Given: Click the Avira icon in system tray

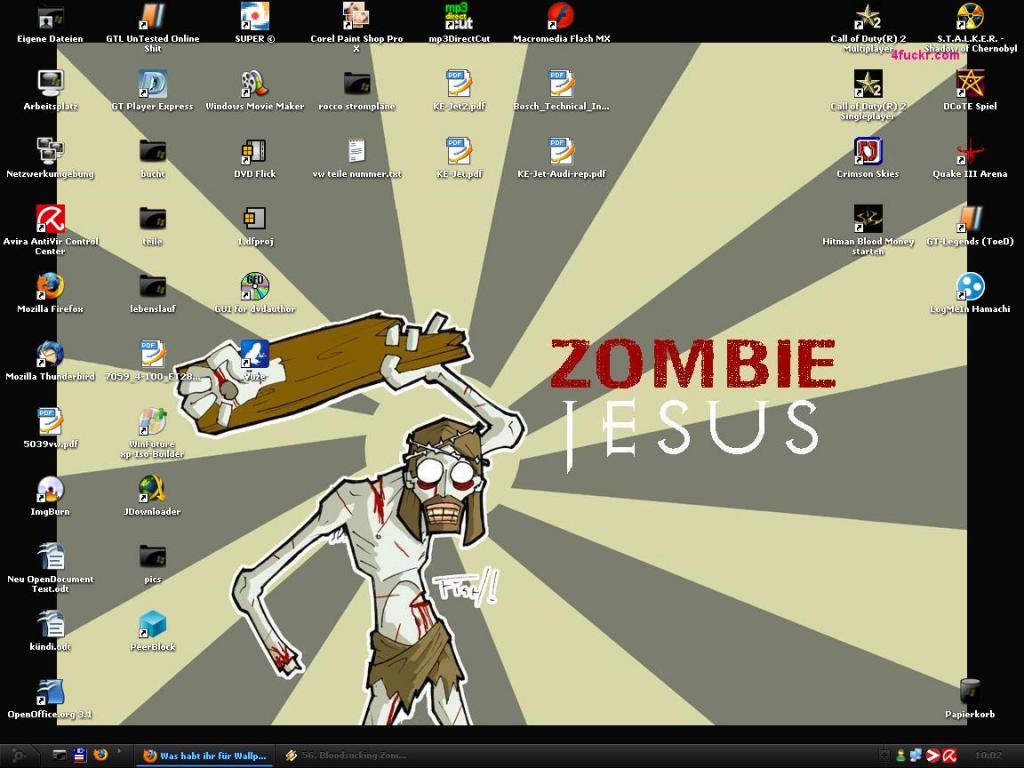Looking at the screenshot, I should click(x=950, y=756).
